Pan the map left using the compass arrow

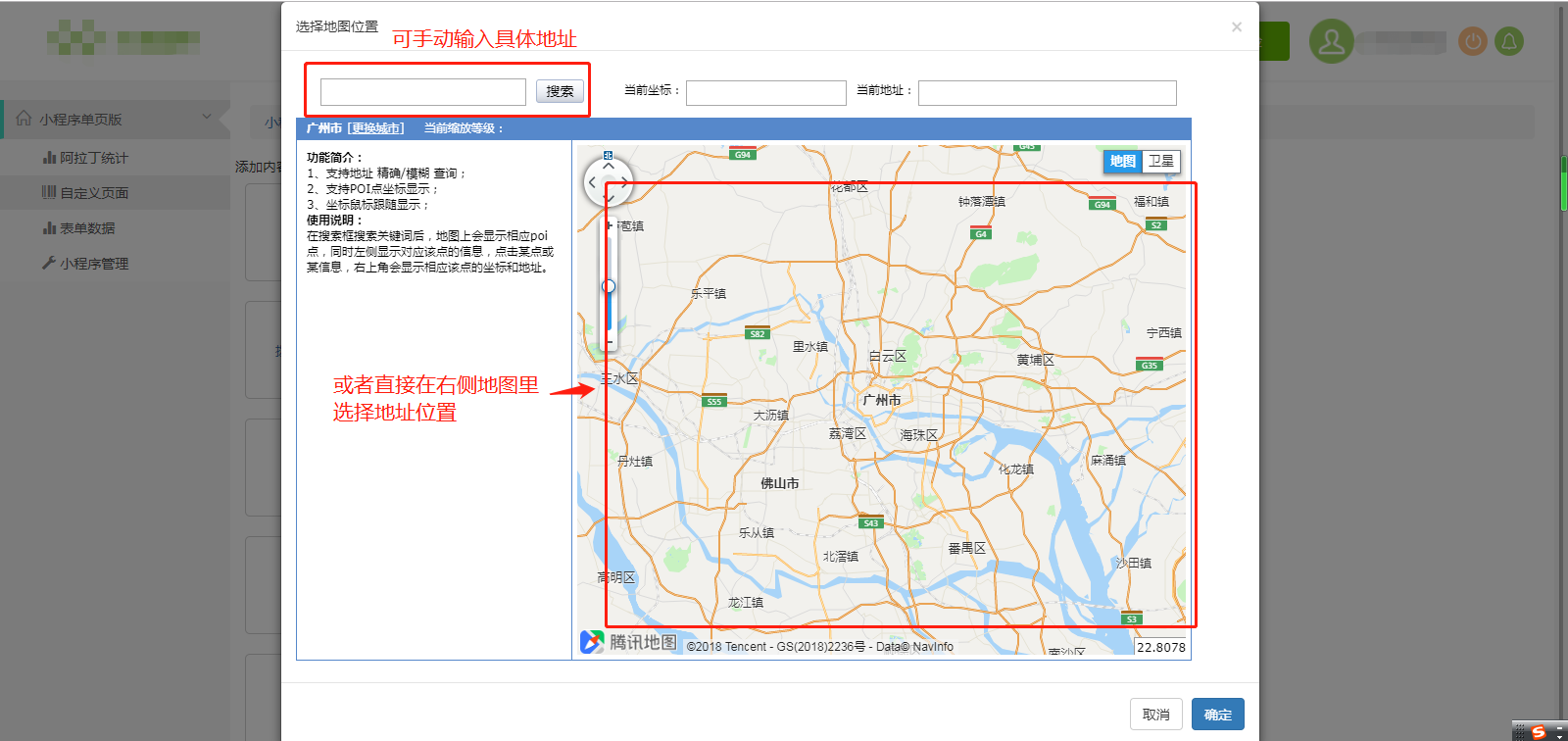tap(592, 182)
